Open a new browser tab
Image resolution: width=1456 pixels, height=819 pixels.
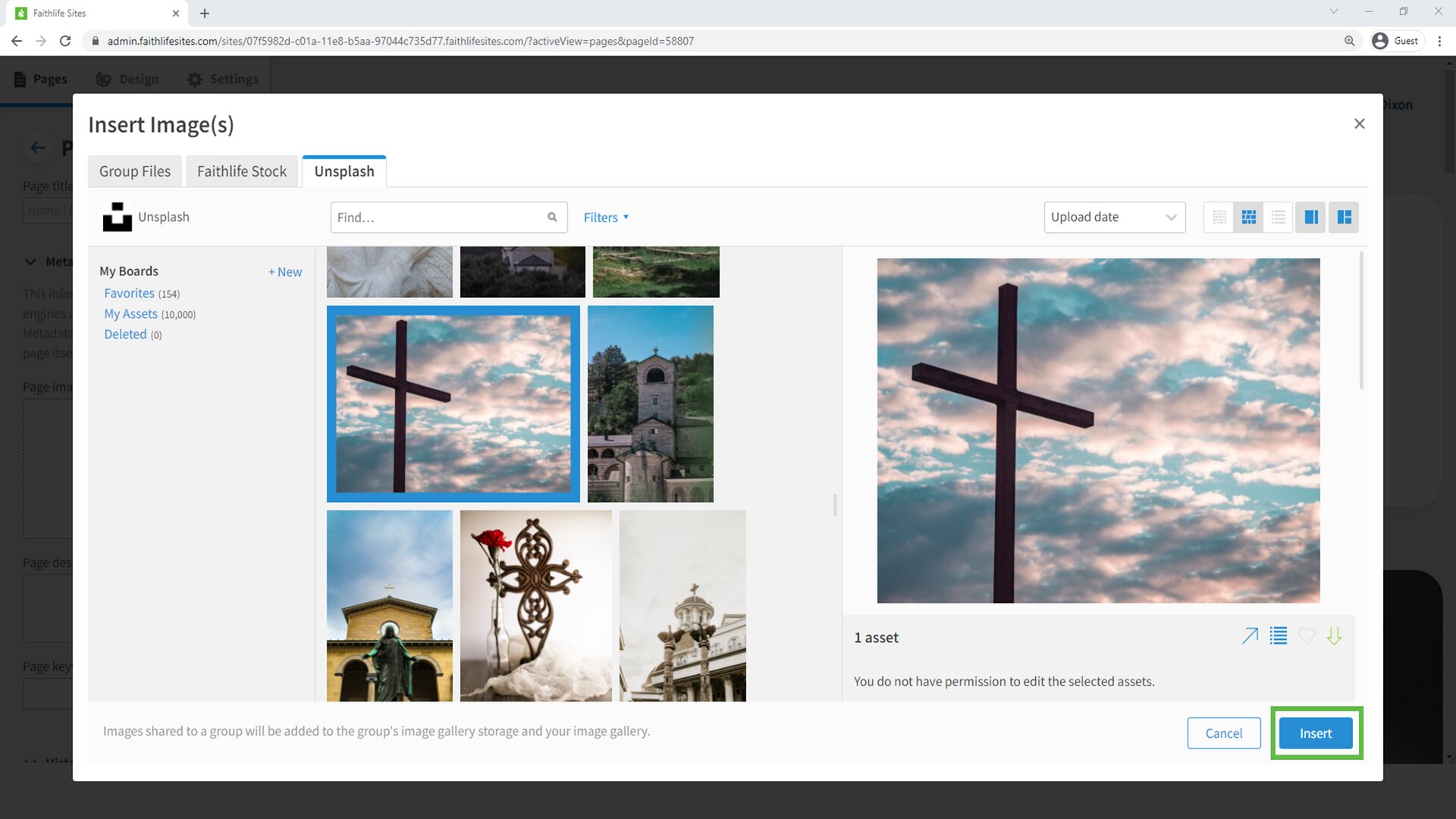205,13
